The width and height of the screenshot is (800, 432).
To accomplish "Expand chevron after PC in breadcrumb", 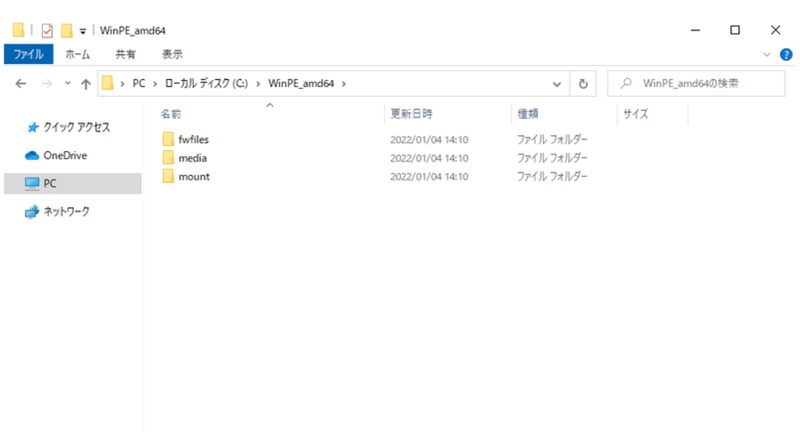I will (155, 84).
